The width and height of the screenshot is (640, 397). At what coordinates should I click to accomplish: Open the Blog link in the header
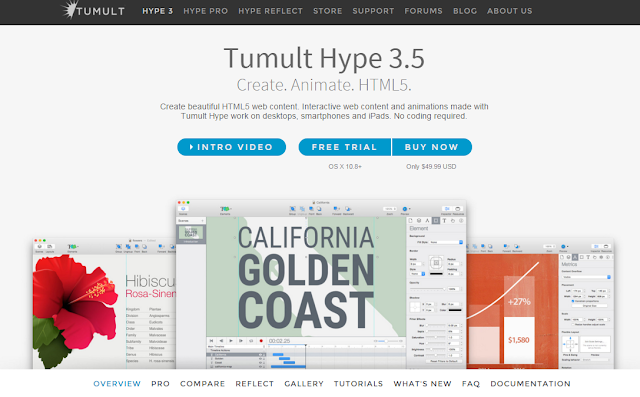click(x=464, y=11)
